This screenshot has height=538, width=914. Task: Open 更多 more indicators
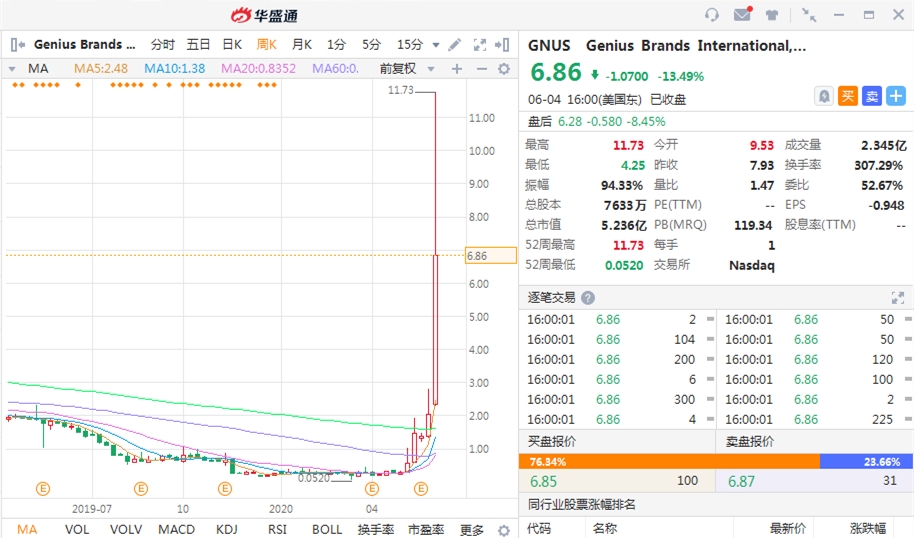coord(472,529)
